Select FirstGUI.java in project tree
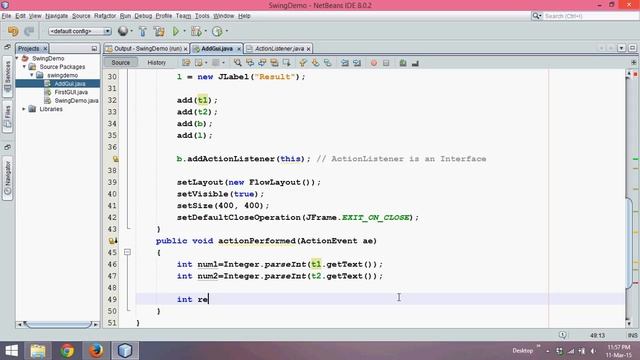Screen dimensions: 640x360 (x=71, y=92)
